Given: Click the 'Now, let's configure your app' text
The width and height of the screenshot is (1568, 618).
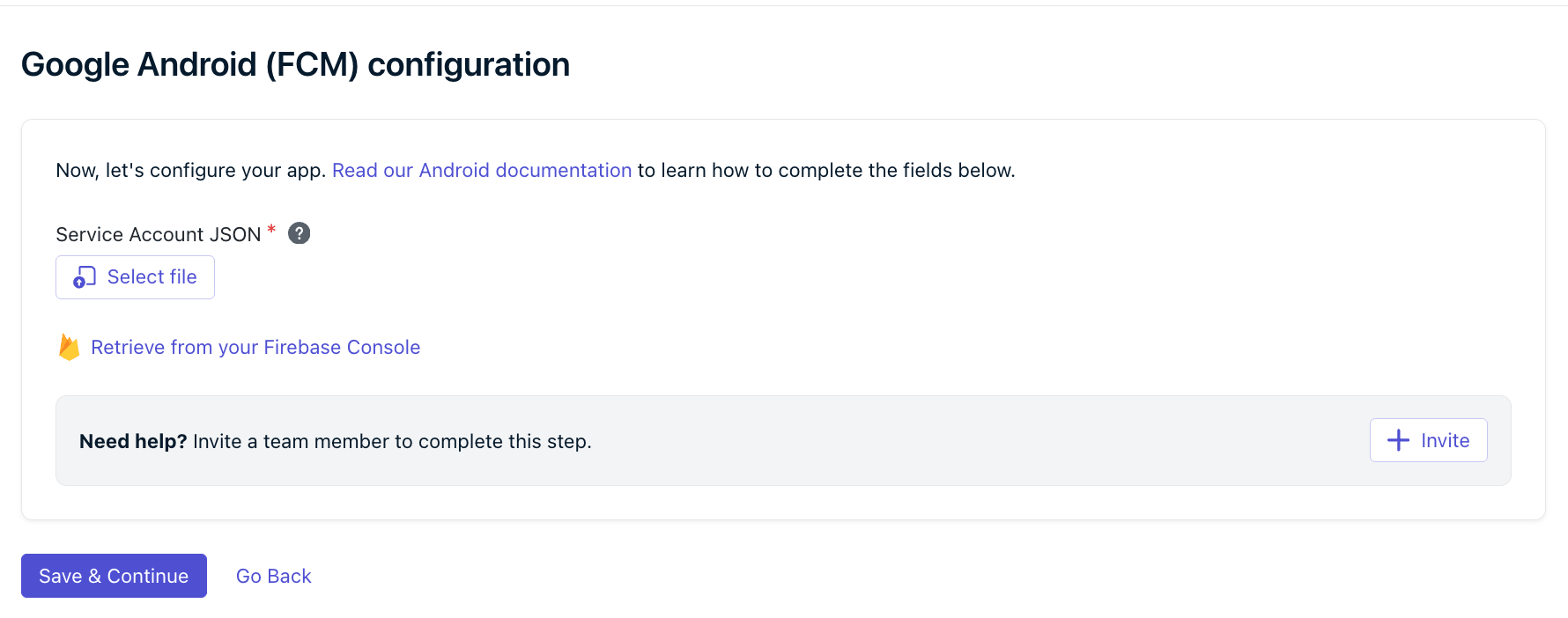Looking at the screenshot, I should (x=190, y=170).
